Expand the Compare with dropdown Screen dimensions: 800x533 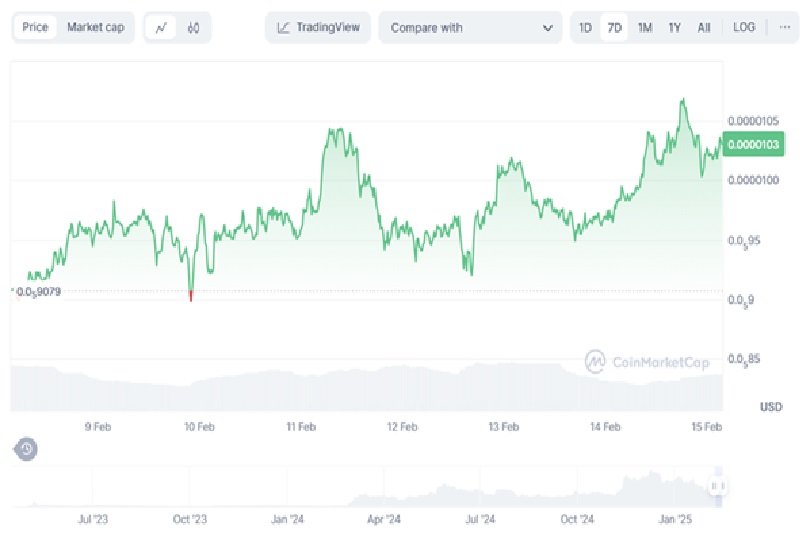point(470,28)
